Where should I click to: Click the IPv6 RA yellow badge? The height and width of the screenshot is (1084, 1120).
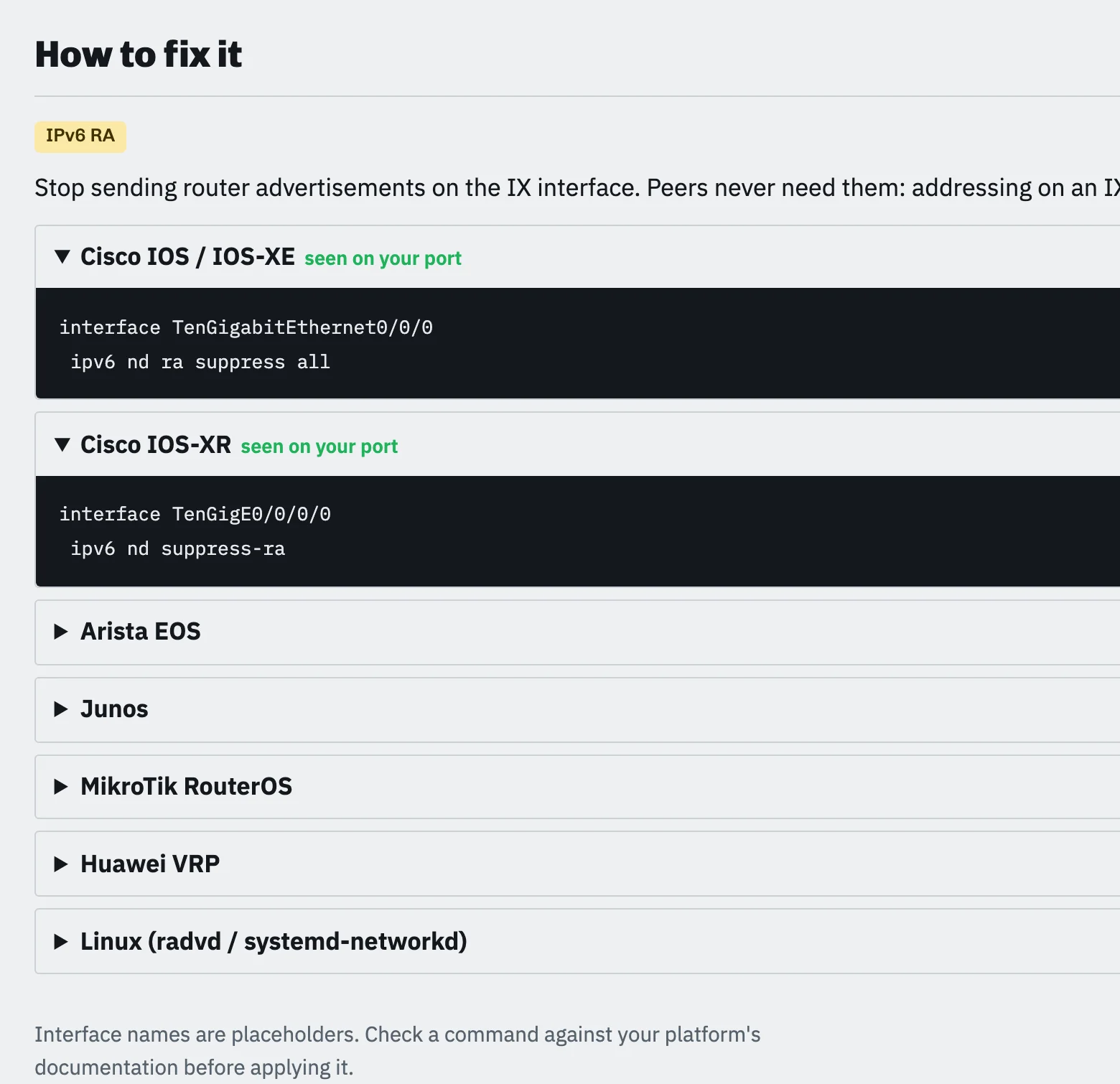80,136
